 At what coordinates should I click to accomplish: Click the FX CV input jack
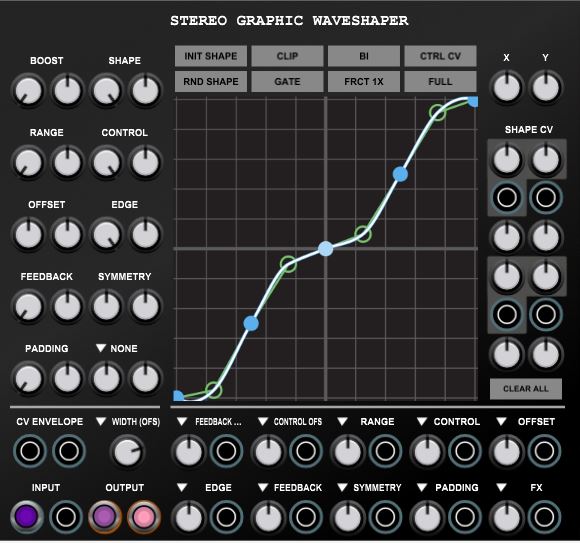point(544,517)
